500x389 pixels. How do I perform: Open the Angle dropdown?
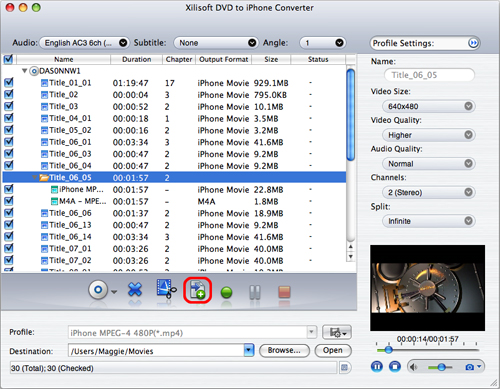click(x=323, y=43)
